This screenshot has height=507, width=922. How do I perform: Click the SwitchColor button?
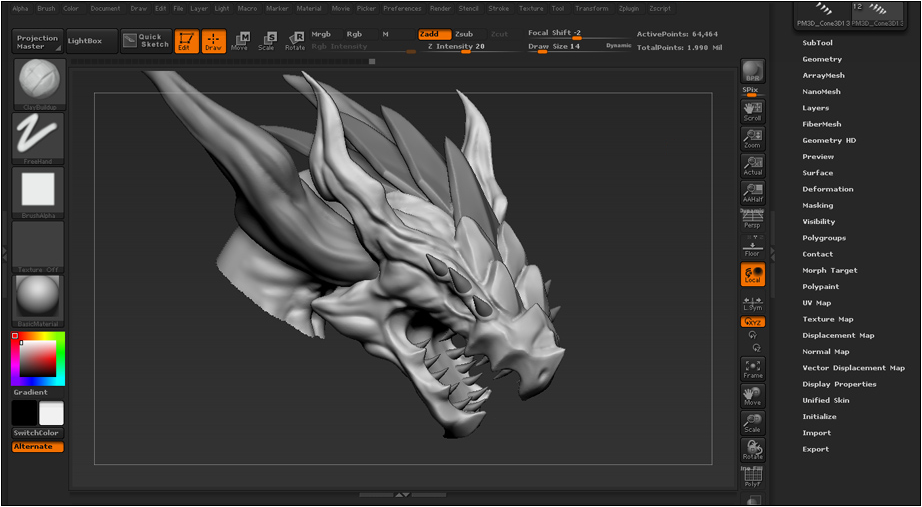[38, 433]
